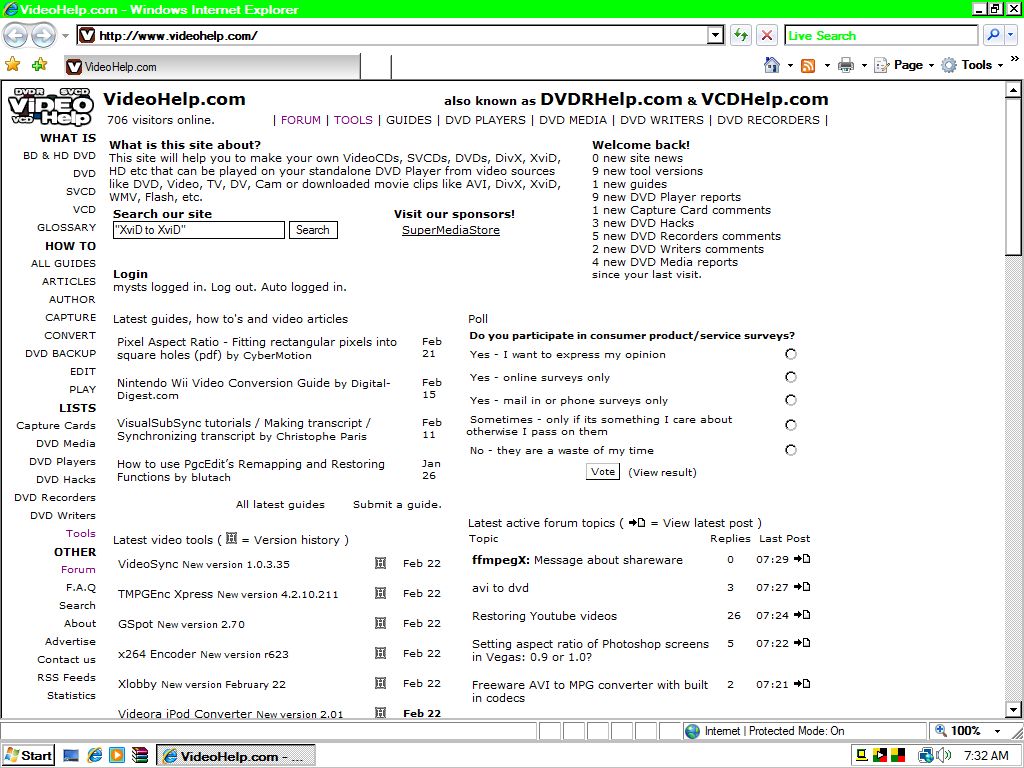Click the scrollbar down arrow
1024x768 pixels.
click(x=1013, y=709)
